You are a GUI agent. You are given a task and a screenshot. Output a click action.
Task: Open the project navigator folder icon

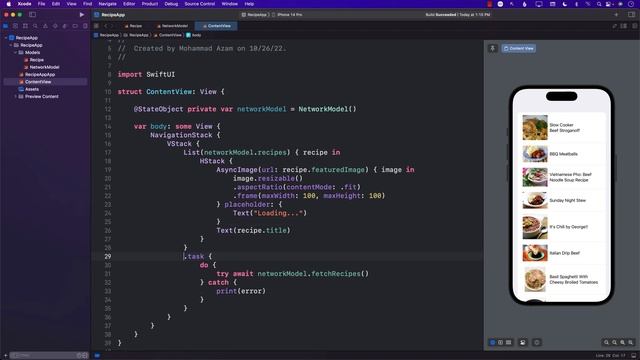tap(6, 26)
